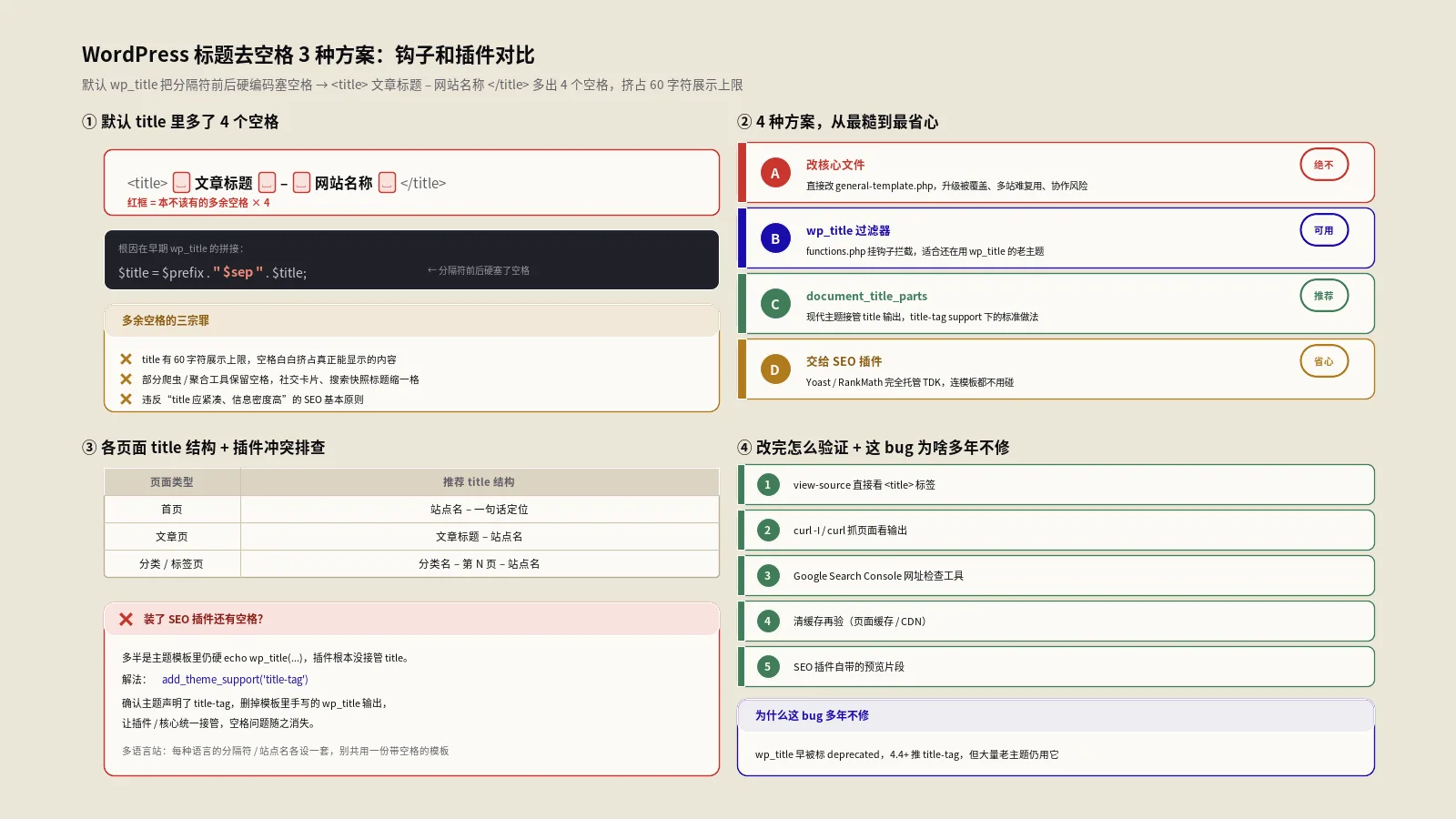
Task: Click the X mark beside title 有 60 字符展示上限
Action: tap(126, 359)
